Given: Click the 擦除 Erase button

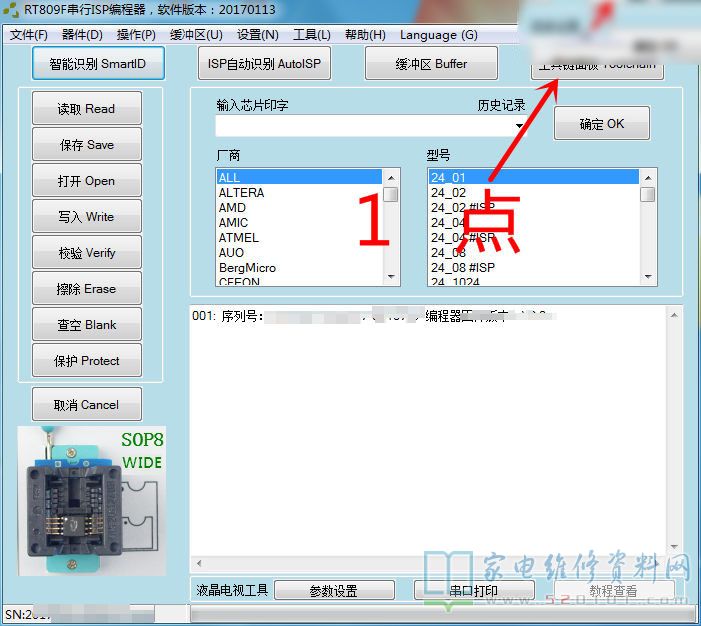Looking at the screenshot, I should [x=87, y=289].
